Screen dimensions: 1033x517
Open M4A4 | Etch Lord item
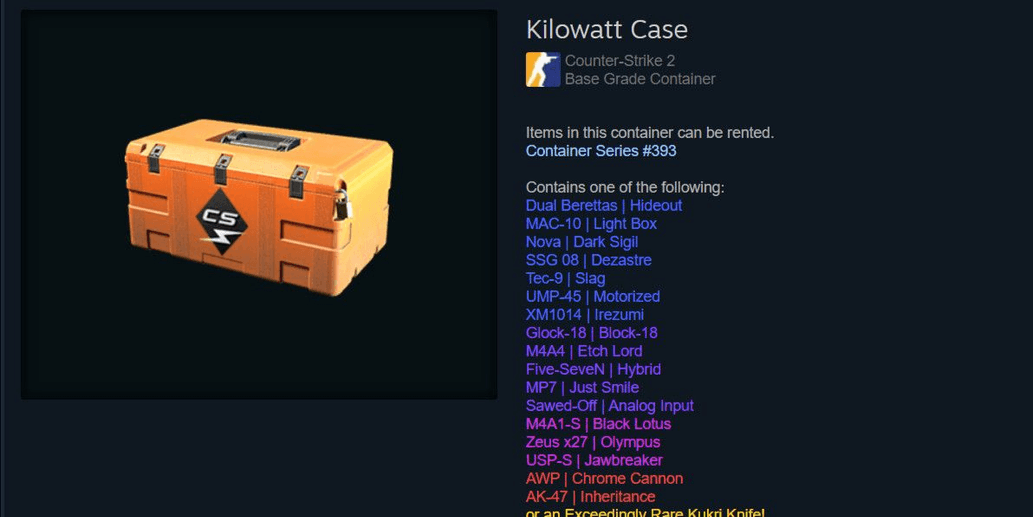click(x=584, y=351)
